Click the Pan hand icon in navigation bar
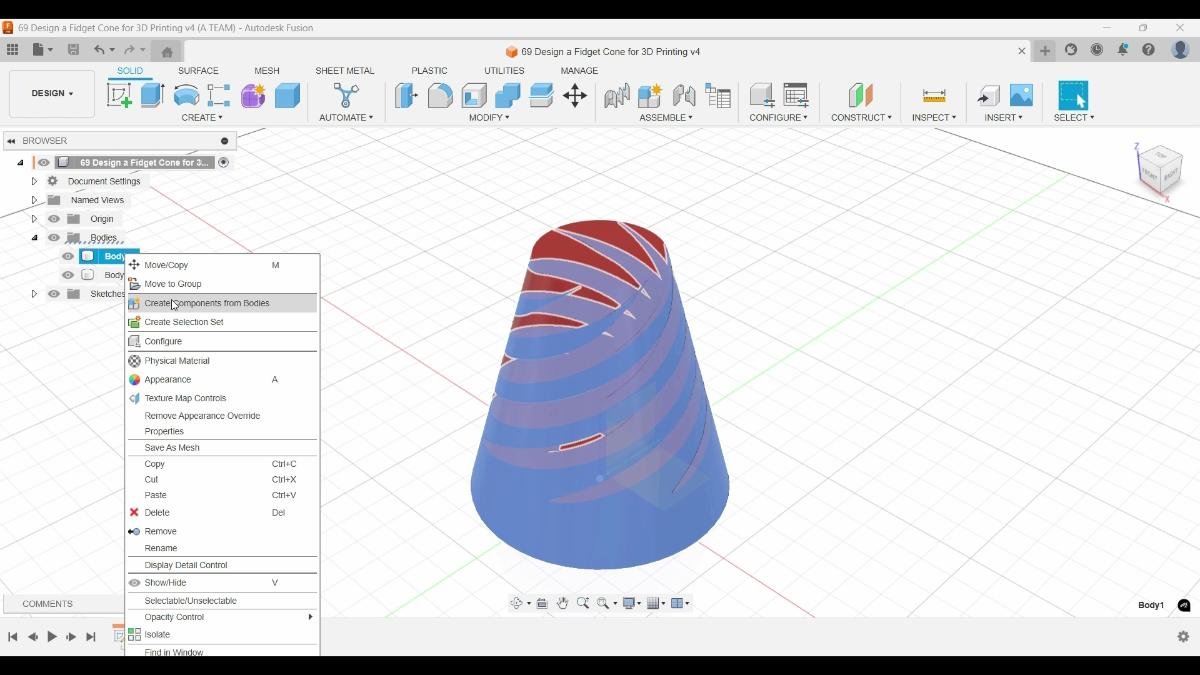 pos(562,603)
